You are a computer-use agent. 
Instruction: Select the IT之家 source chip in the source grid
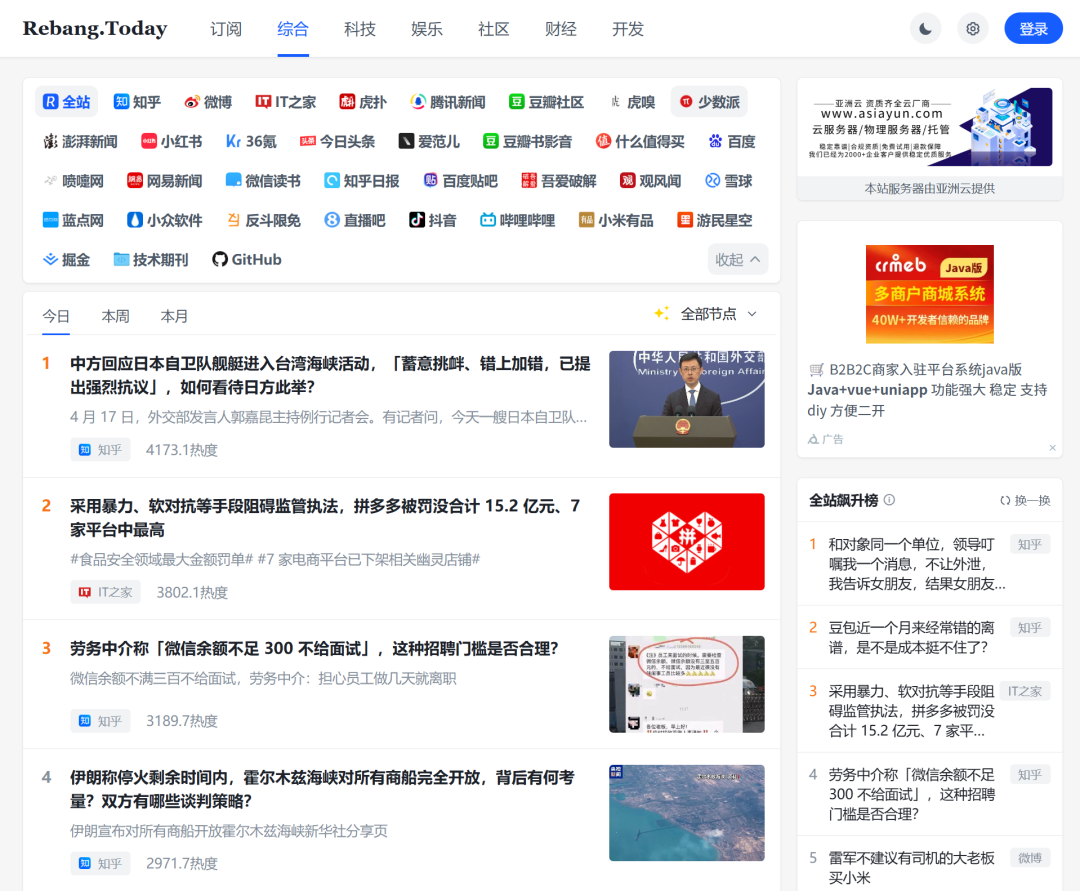(x=285, y=102)
